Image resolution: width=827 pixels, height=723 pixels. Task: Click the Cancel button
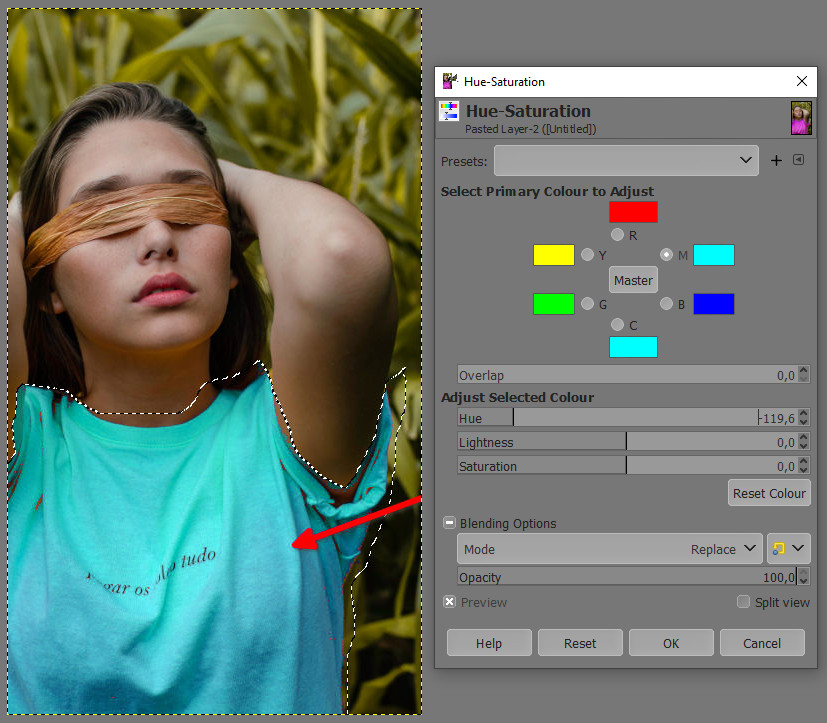(x=762, y=643)
